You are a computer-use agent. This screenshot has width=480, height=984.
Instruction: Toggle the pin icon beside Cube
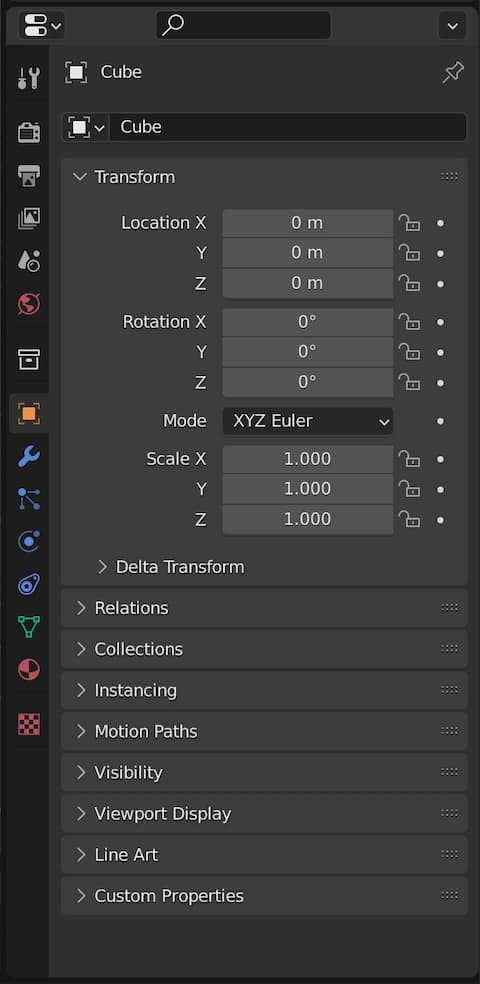tap(452, 73)
